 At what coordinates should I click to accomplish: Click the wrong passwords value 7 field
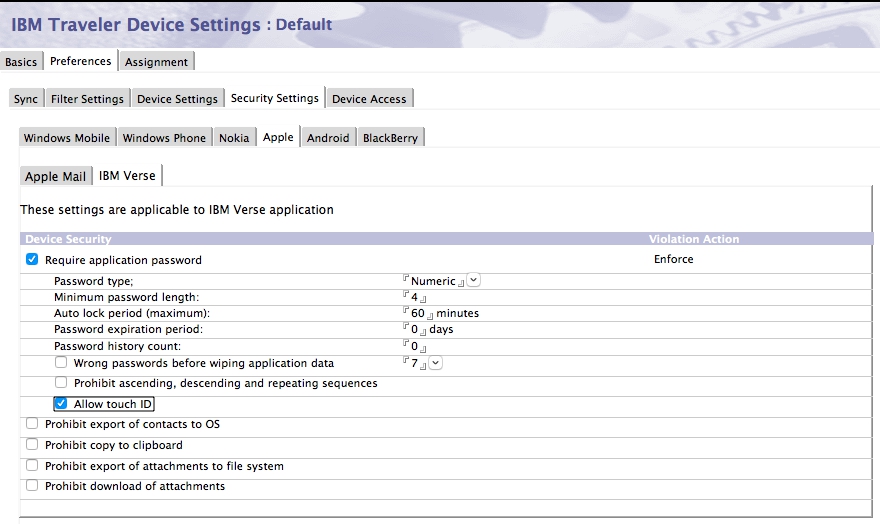(x=414, y=363)
